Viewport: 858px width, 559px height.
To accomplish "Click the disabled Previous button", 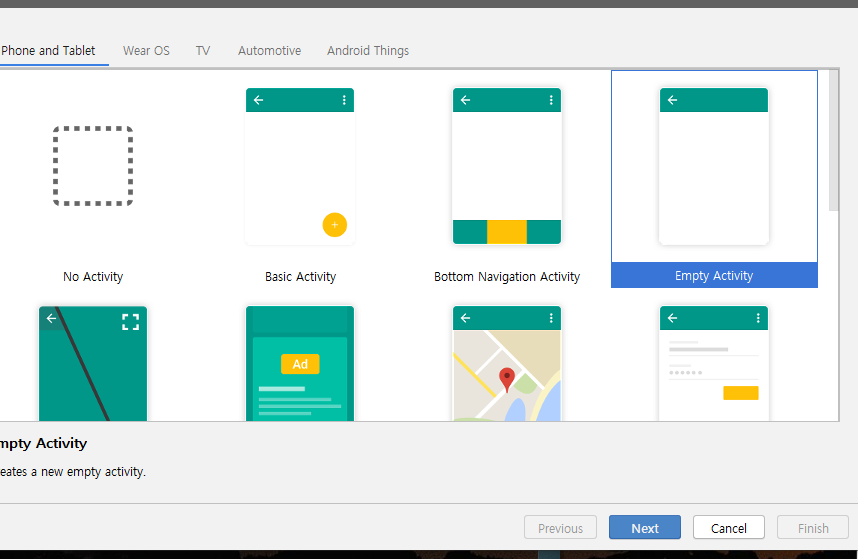I will pyautogui.click(x=560, y=528).
